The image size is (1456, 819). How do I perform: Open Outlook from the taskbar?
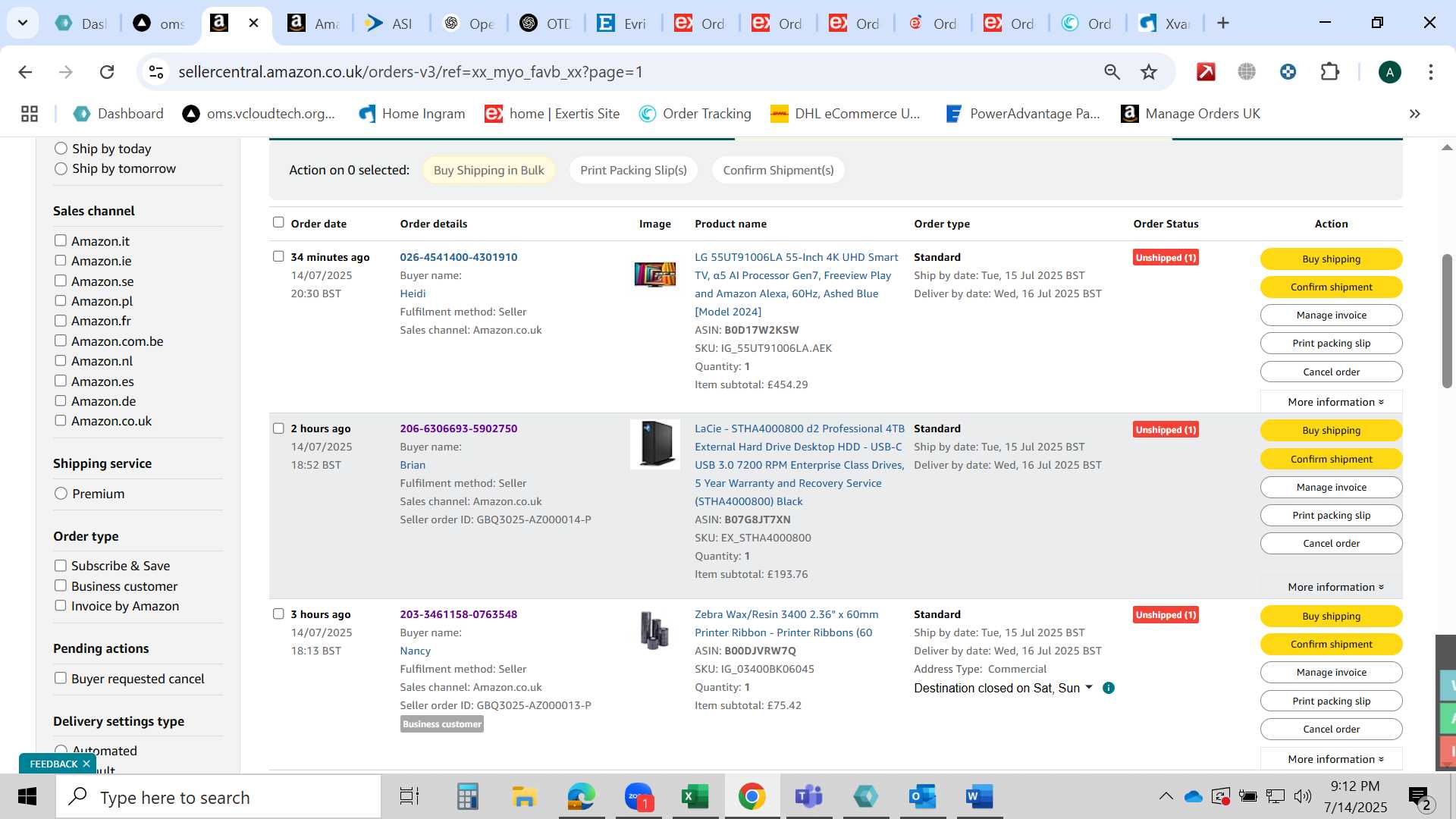(x=922, y=796)
